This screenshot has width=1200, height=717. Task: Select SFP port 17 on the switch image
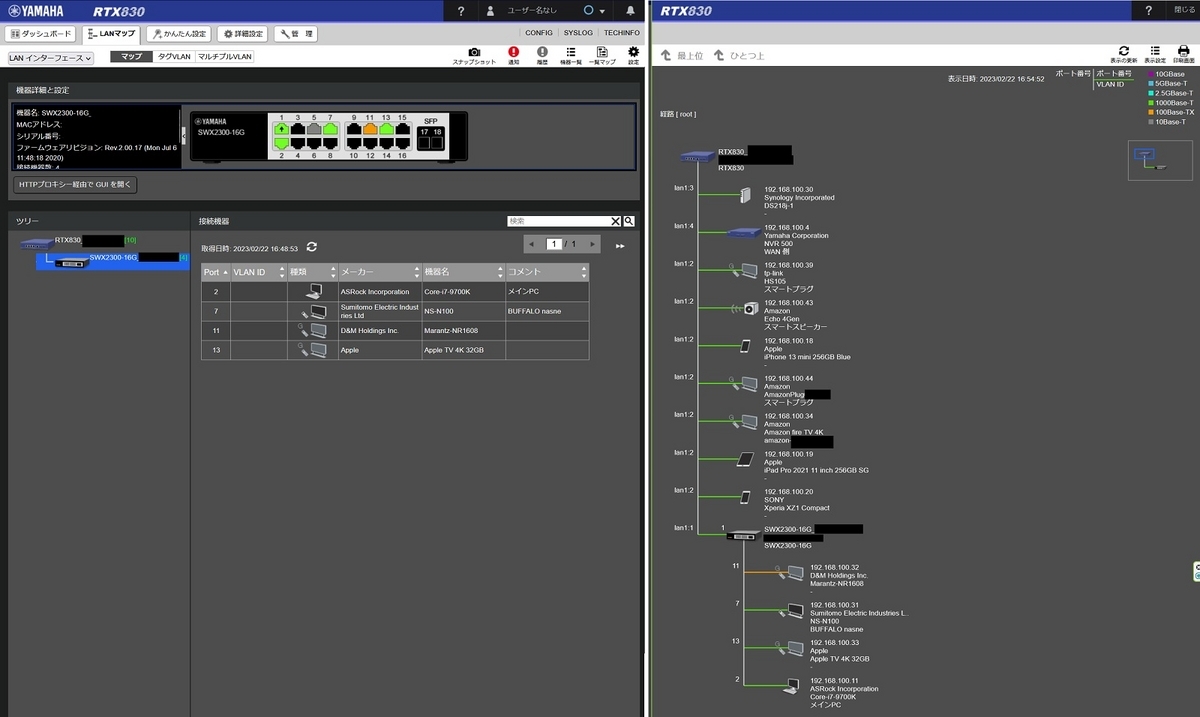pyautogui.click(x=424, y=142)
